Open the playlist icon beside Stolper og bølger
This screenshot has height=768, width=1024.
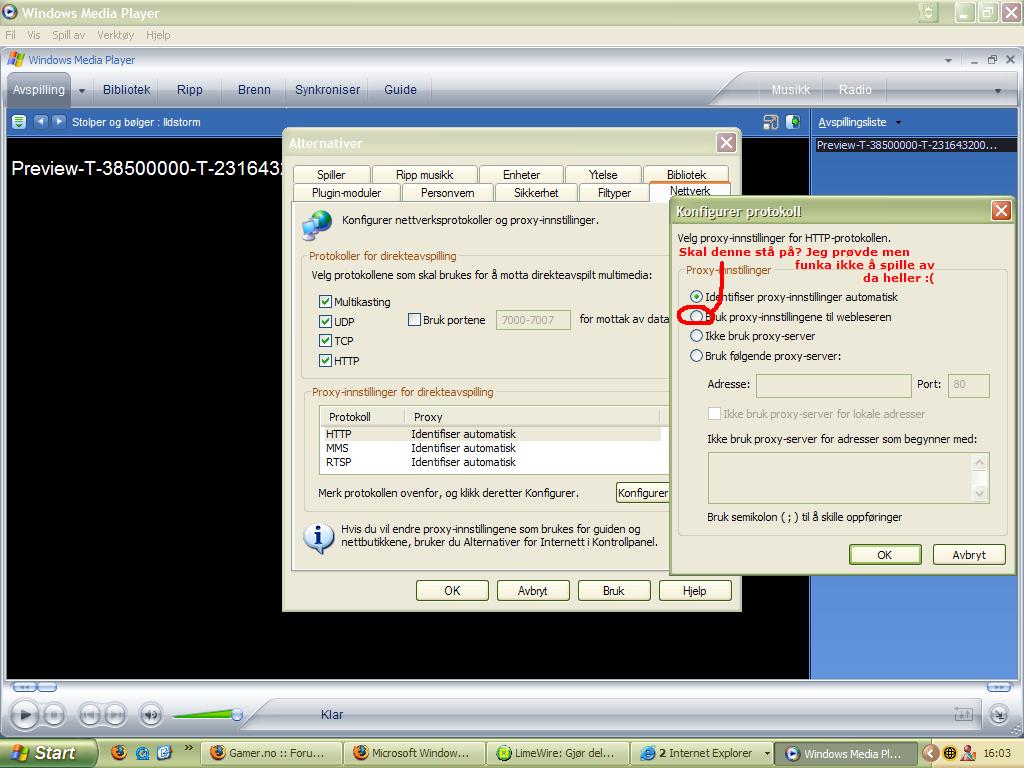[19, 121]
